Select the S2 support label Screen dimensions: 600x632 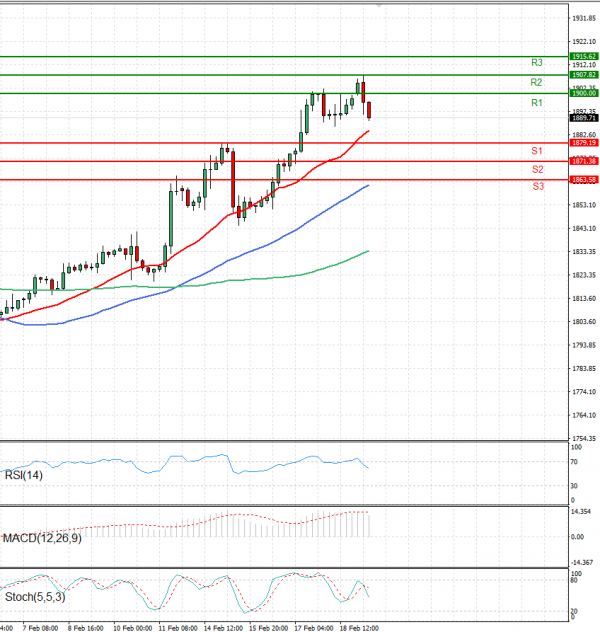point(537,169)
